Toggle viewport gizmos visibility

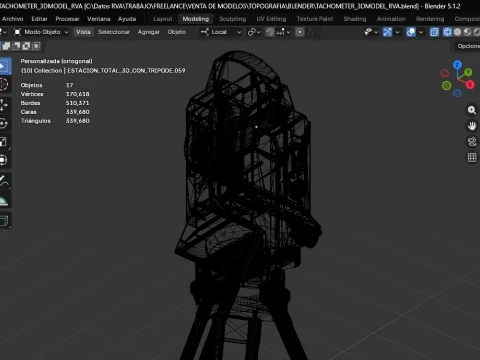(387, 32)
